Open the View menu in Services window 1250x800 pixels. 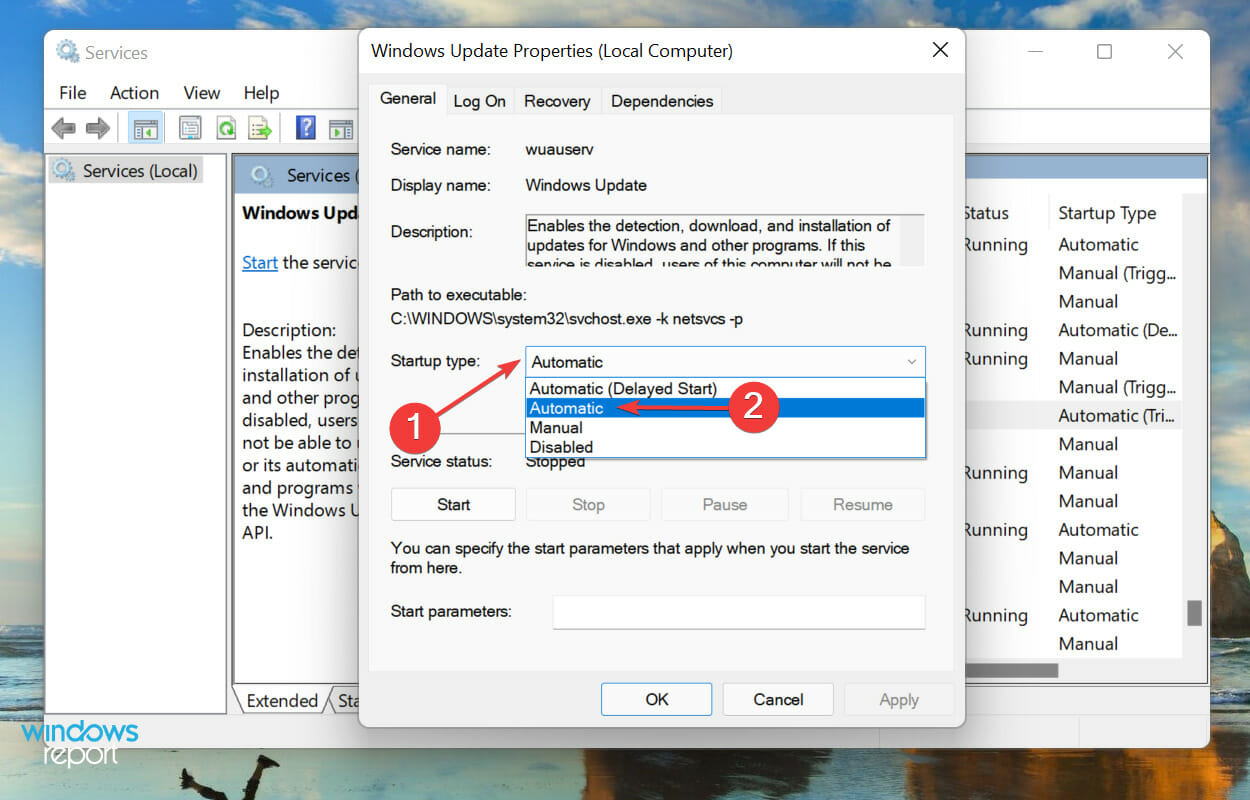coord(201,93)
